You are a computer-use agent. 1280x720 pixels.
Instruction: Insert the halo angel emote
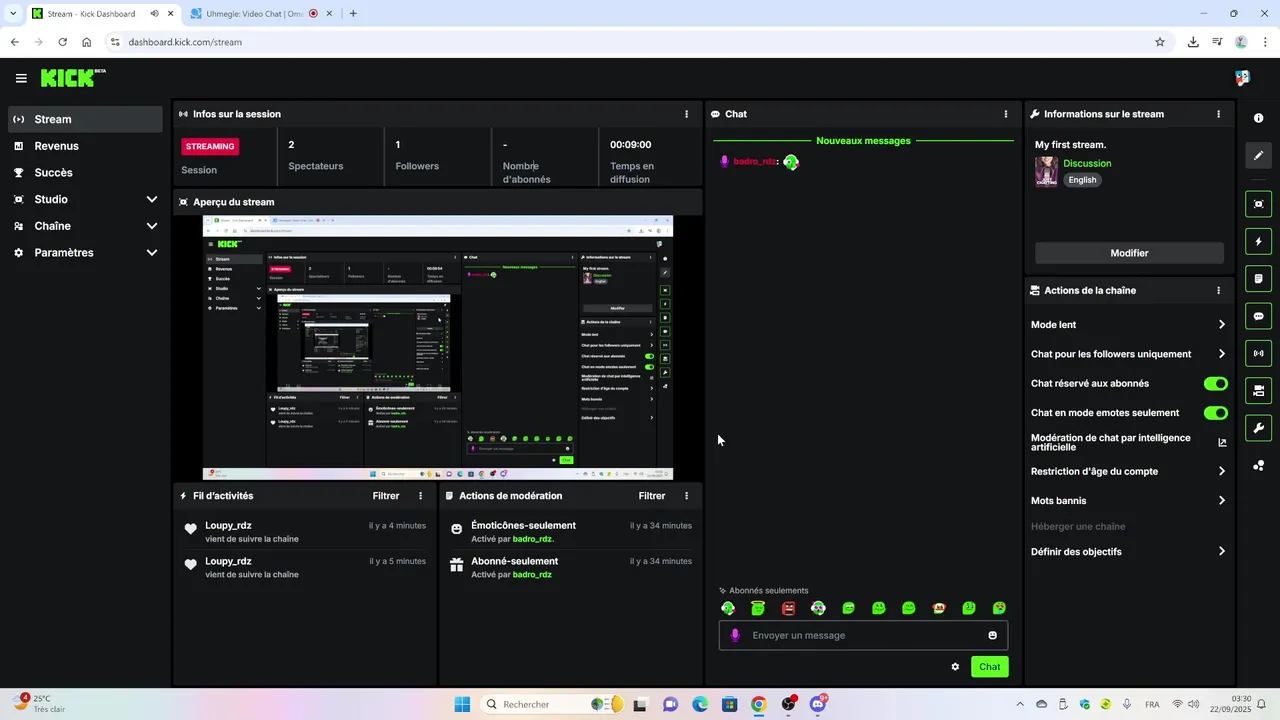click(x=758, y=608)
